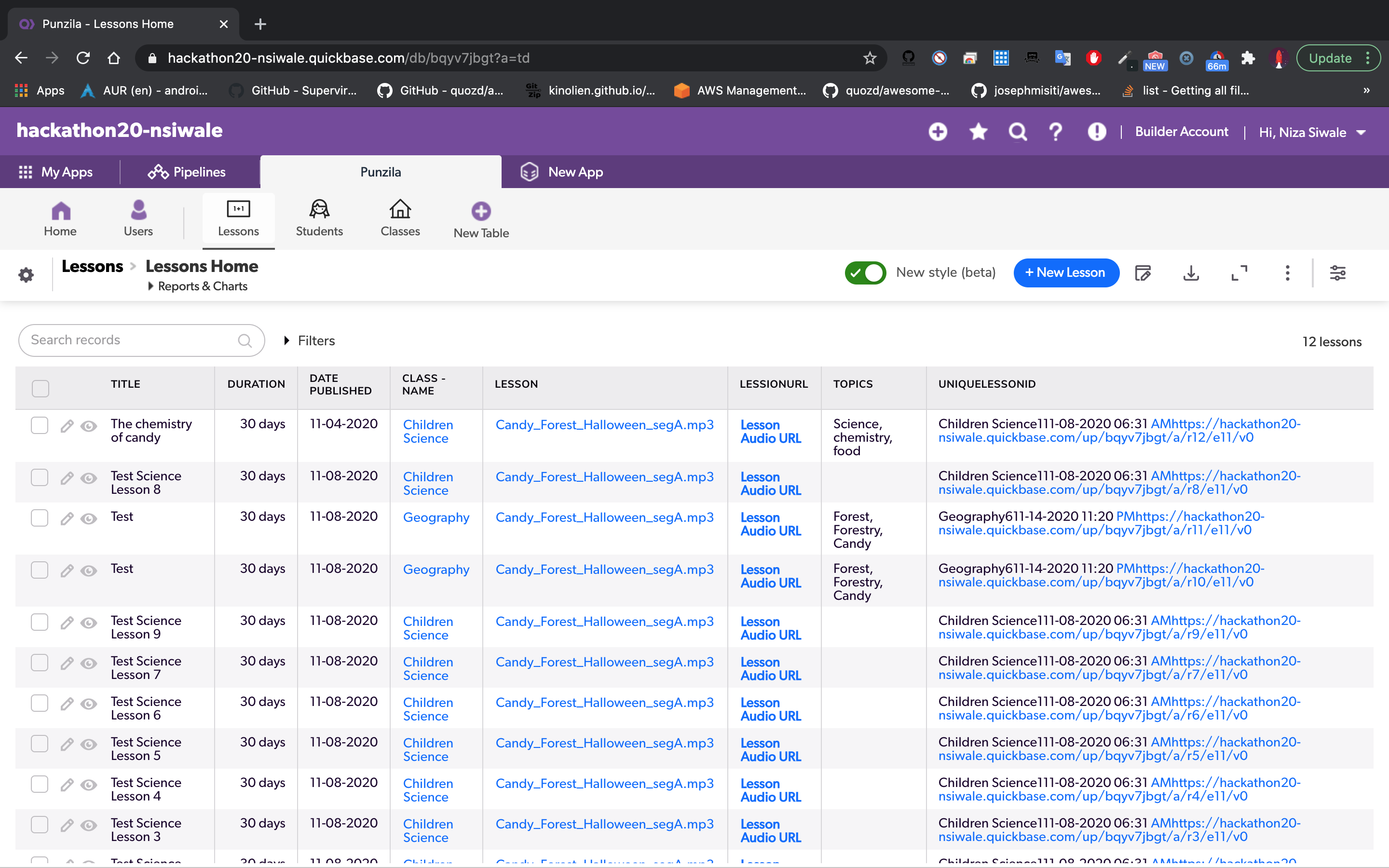Open the Hi, Niza Siwale user dropdown

(x=1312, y=133)
